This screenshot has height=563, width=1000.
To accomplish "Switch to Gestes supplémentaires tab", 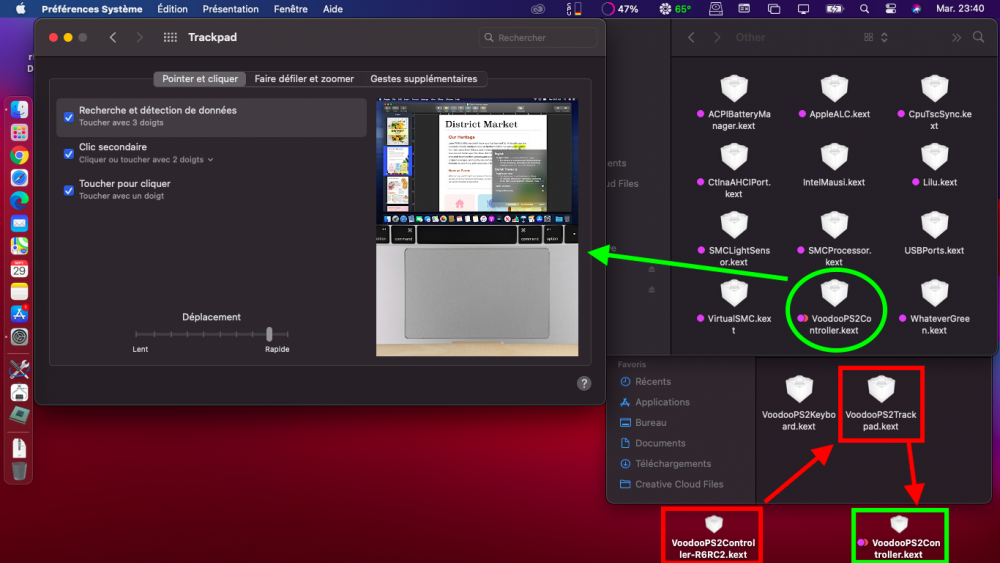I will coord(423,78).
